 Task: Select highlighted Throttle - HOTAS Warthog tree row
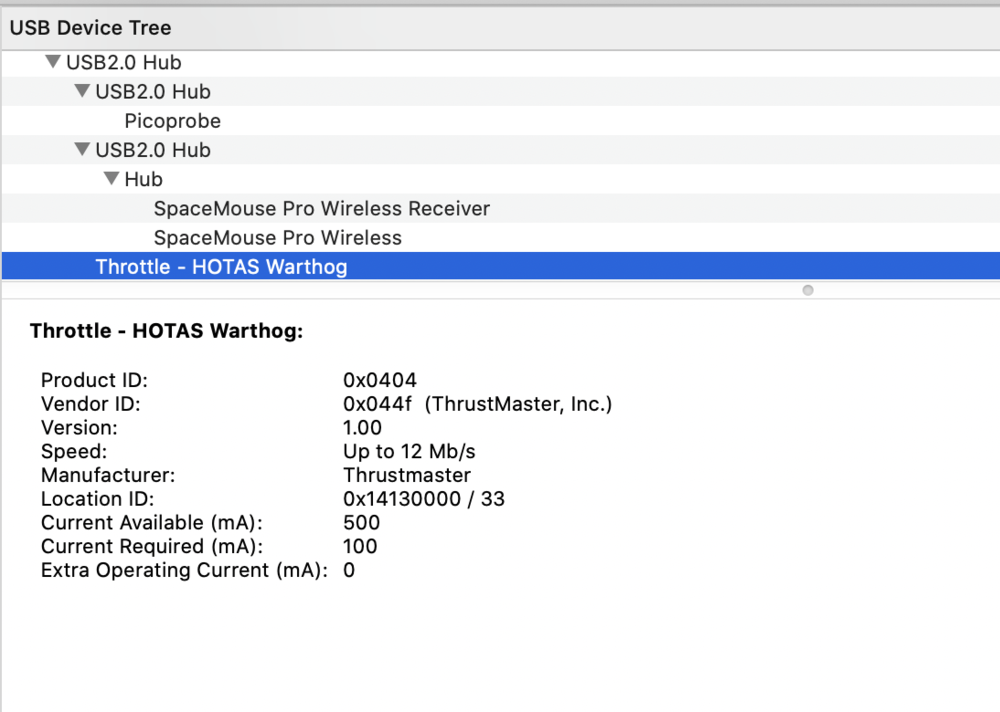[221, 267]
